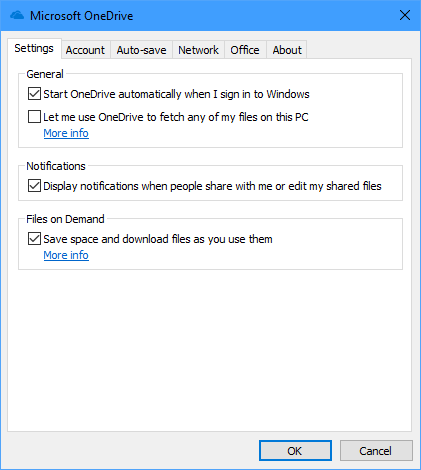Switch to the Settings tab
The image size is (421, 470).
(x=34, y=48)
